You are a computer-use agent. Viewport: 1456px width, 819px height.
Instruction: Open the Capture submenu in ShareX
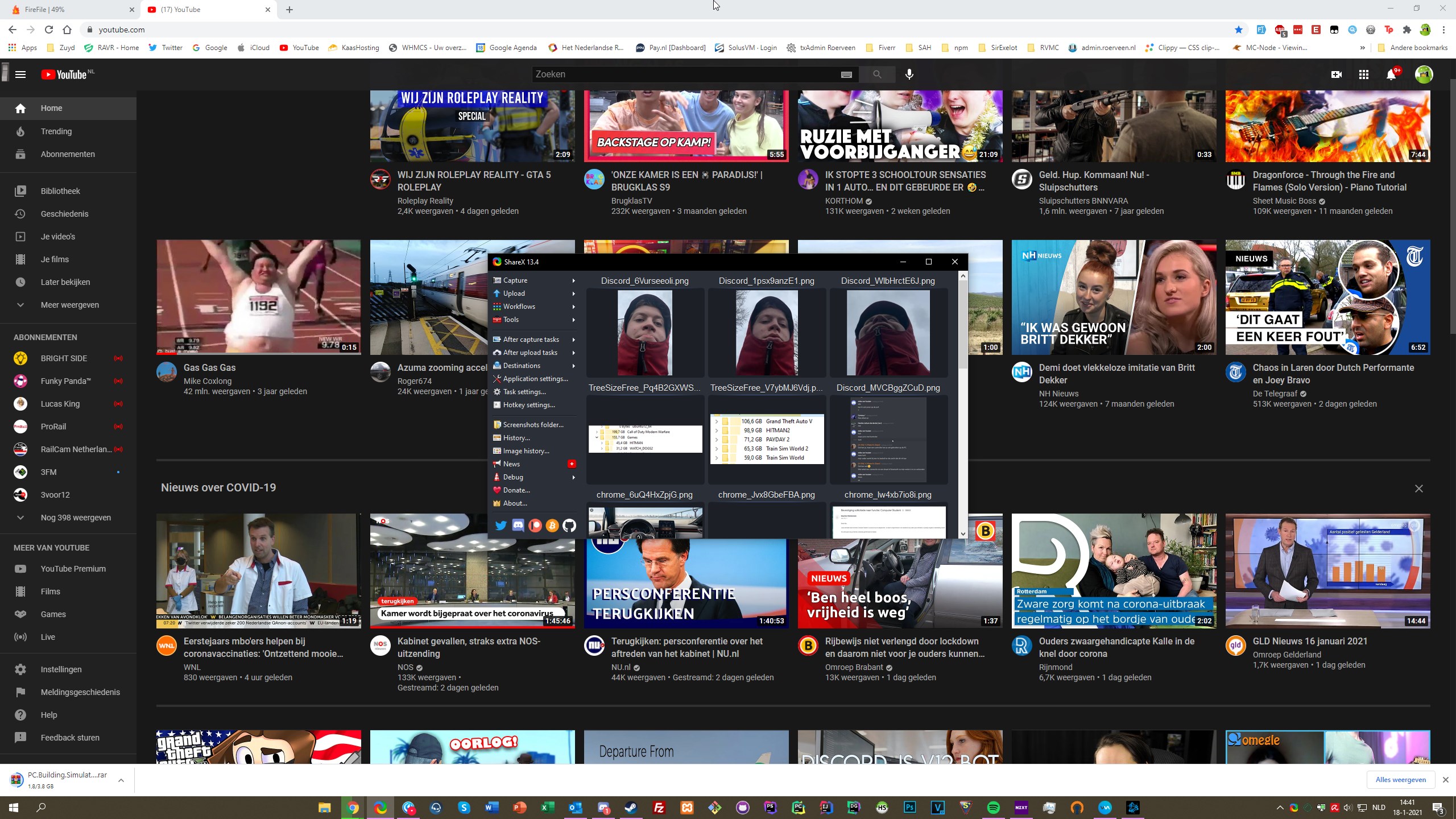click(515, 280)
